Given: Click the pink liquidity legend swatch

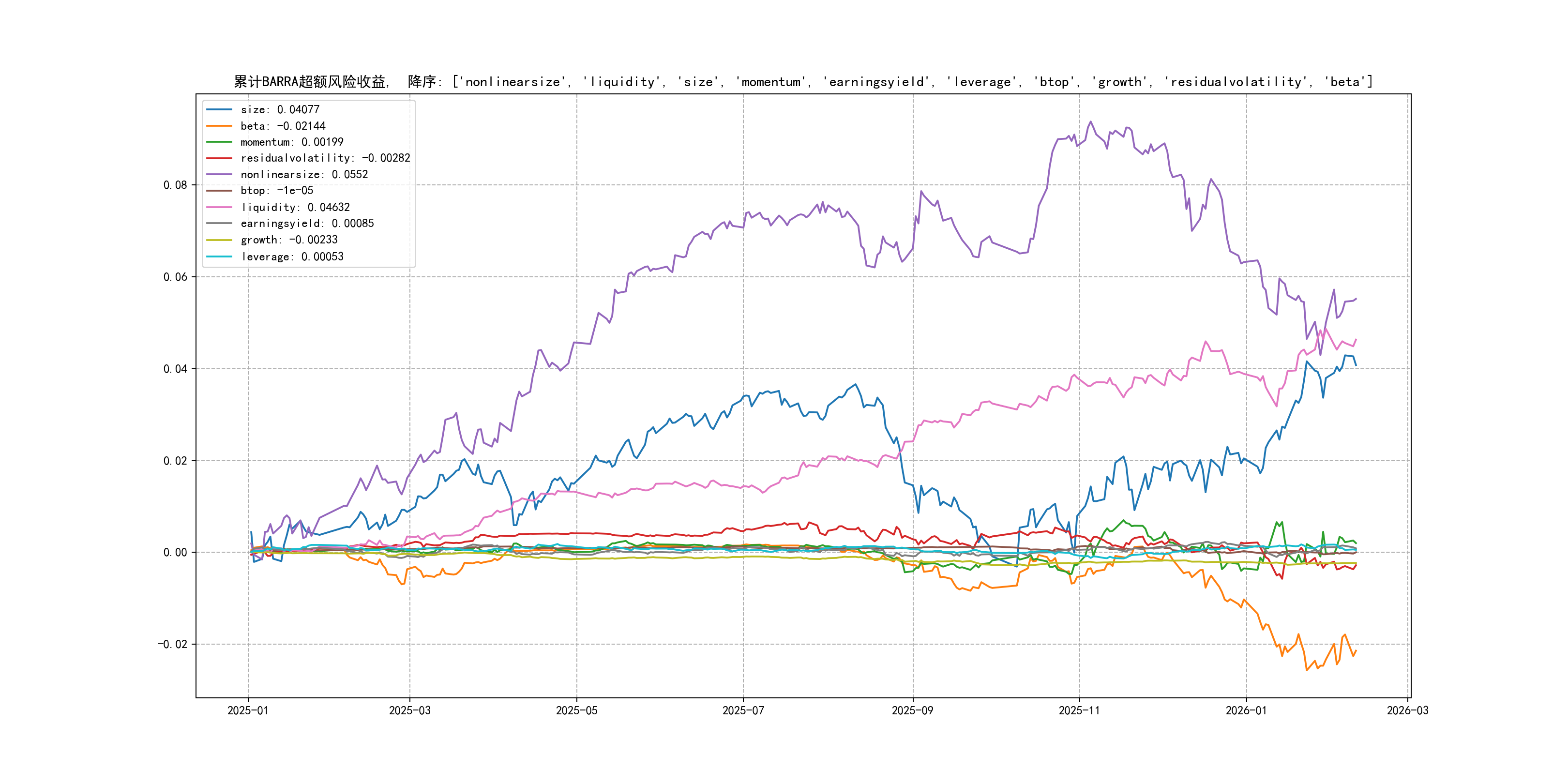Looking at the screenshot, I should pos(219,208).
